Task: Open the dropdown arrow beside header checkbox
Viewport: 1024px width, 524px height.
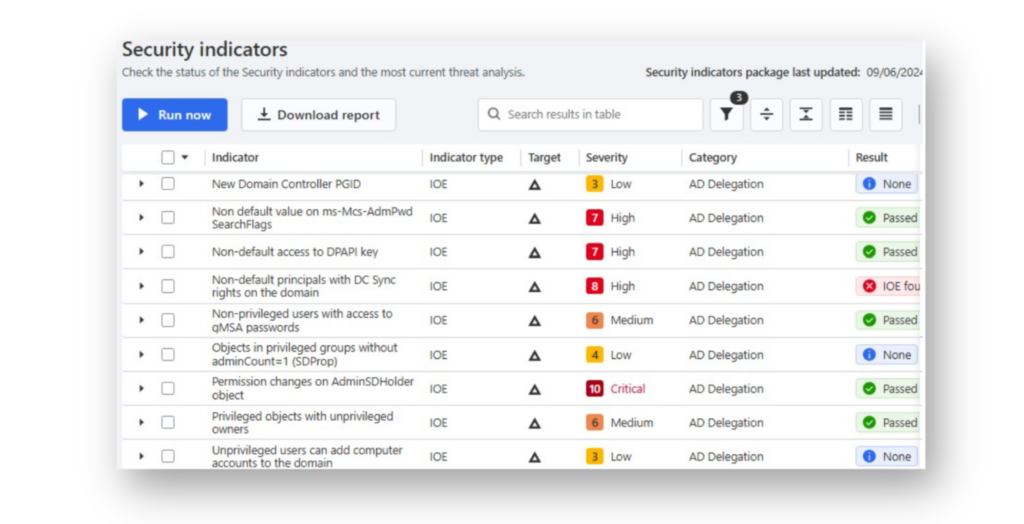Action: pyautogui.click(x=185, y=157)
